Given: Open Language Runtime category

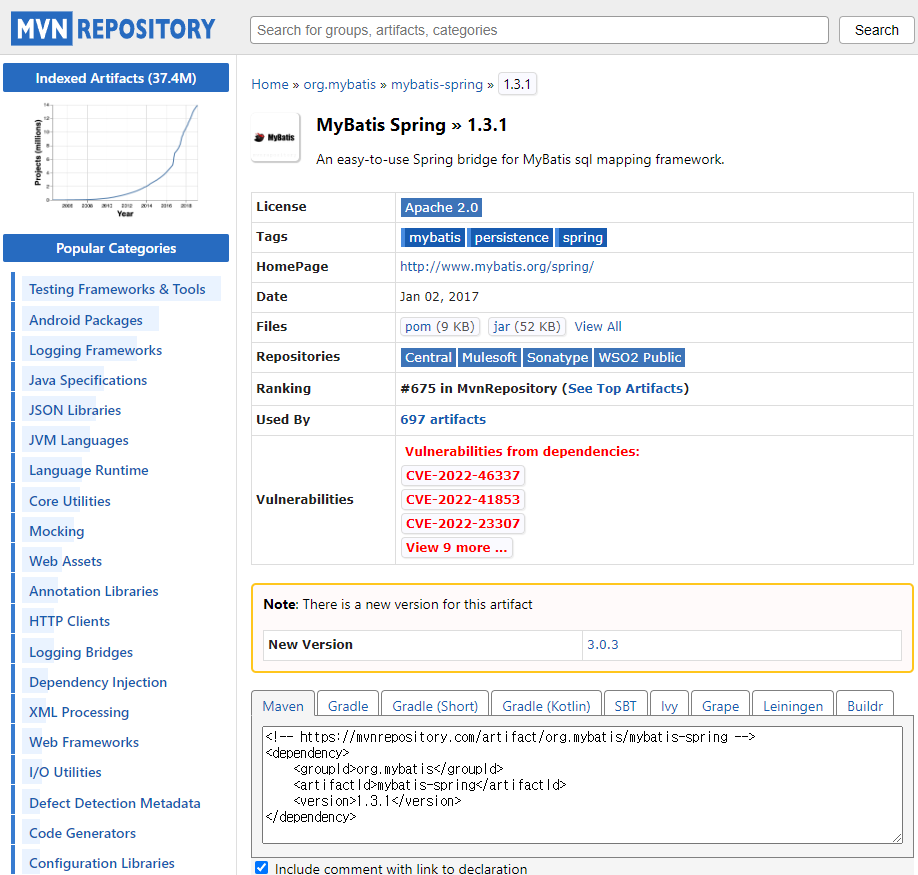Looking at the screenshot, I should (88, 470).
